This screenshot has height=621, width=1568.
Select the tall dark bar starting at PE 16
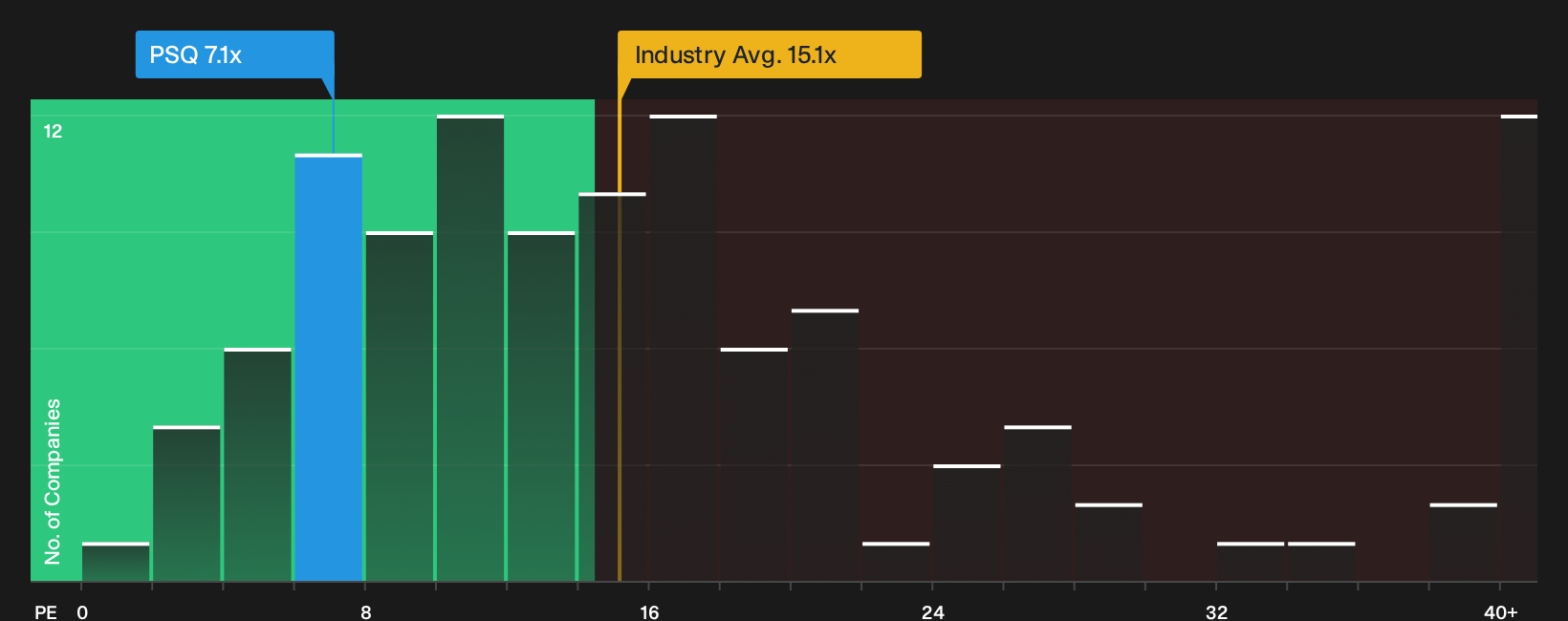click(683, 348)
